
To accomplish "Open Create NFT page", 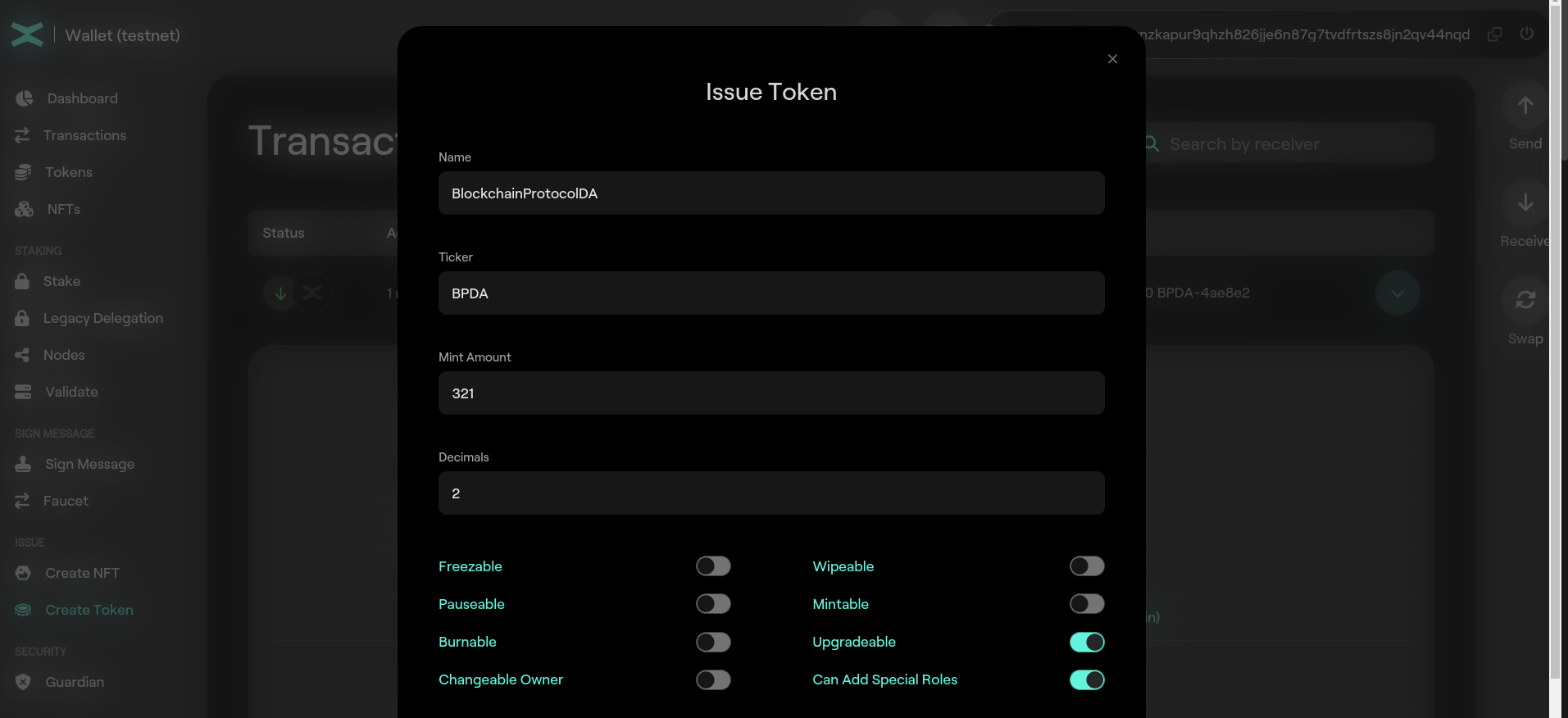I will (82, 573).
